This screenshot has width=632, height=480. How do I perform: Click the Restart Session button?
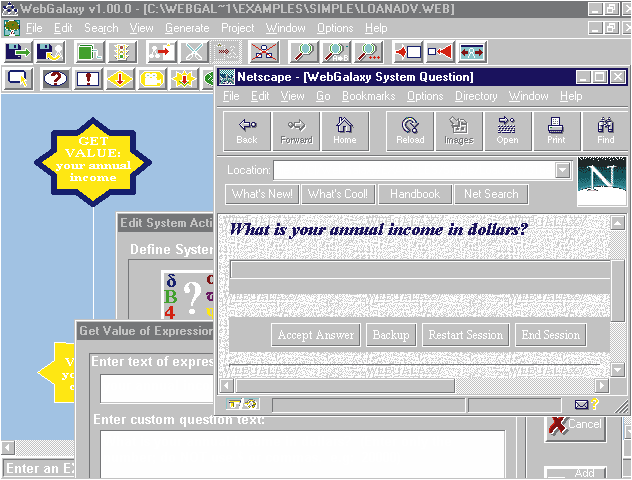[x=465, y=335]
